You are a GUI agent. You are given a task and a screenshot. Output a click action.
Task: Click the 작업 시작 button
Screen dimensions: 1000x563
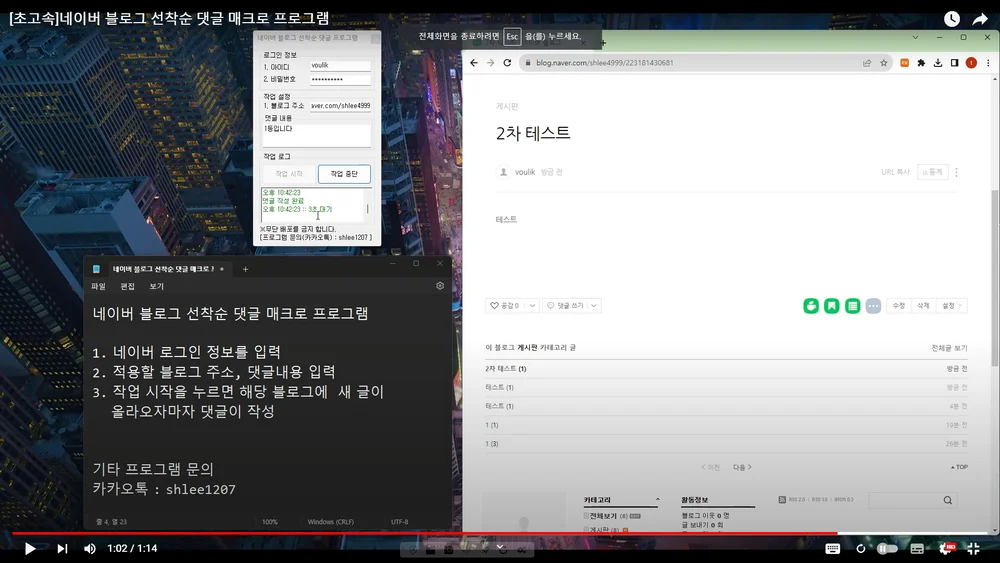click(289, 173)
